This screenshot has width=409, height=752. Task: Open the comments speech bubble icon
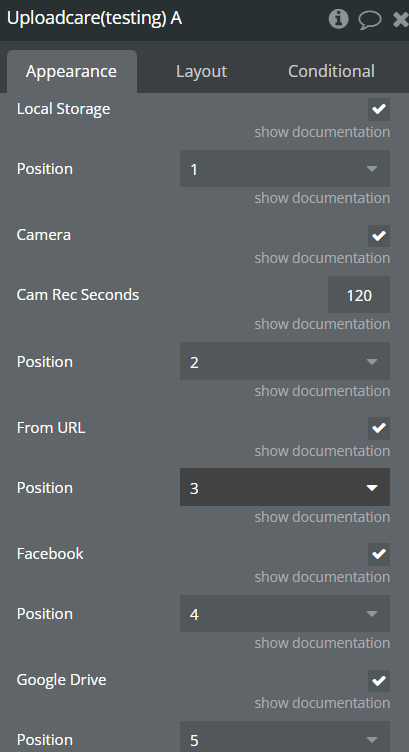pos(370,19)
